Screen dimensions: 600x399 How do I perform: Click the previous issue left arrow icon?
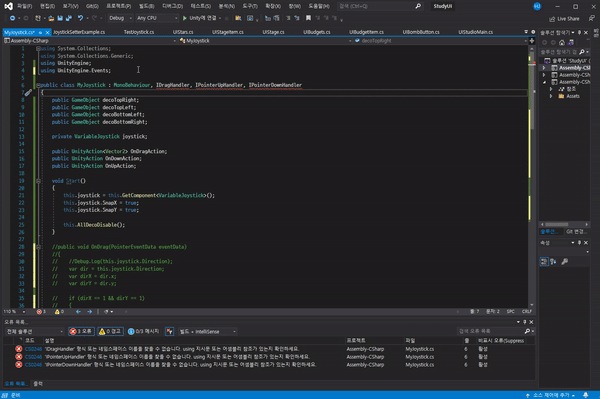click(78, 312)
